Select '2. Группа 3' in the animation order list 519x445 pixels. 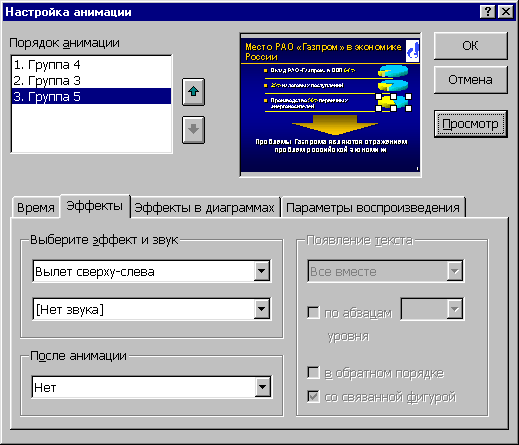tap(91, 80)
